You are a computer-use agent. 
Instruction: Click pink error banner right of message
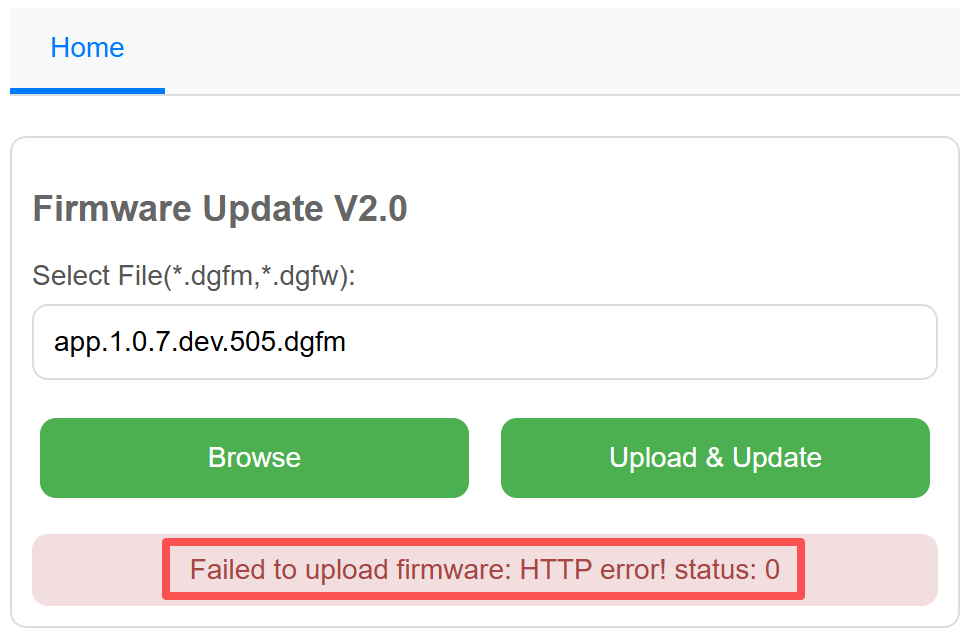(870, 570)
